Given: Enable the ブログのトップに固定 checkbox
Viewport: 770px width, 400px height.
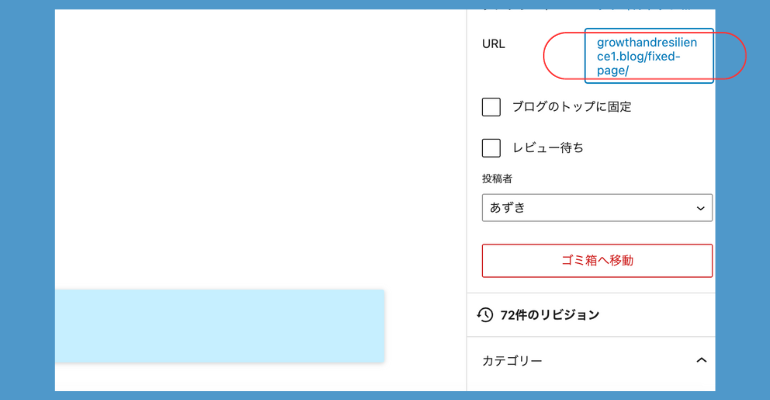Looking at the screenshot, I should tap(491, 107).
